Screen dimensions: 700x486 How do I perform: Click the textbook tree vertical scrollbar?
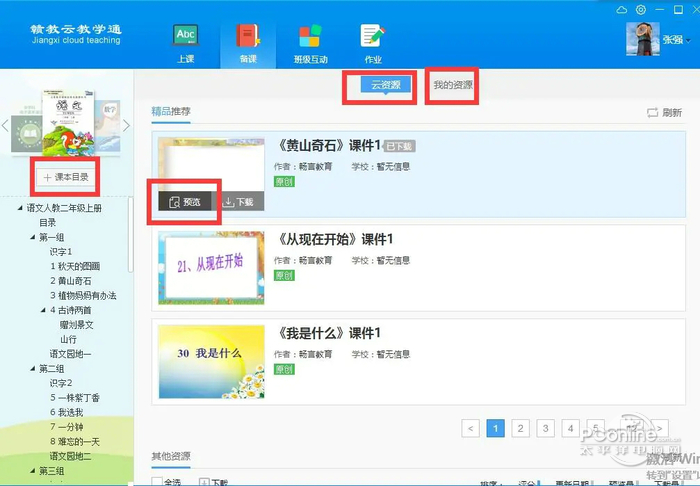pyautogui.click(x=130, y=235)
